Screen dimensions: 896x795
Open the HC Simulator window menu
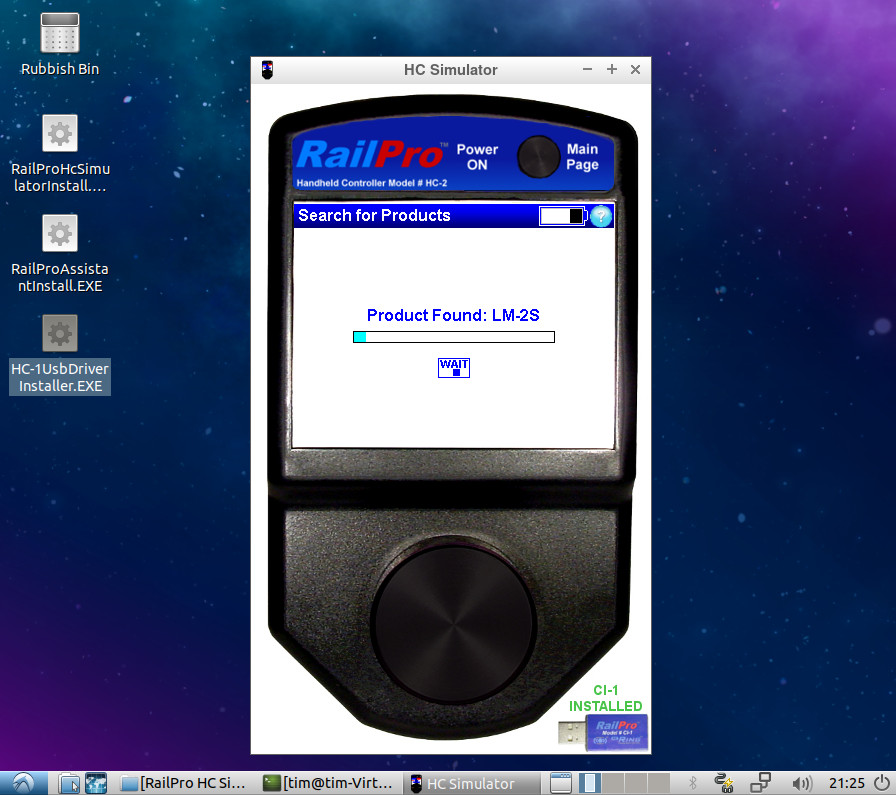tap(266, 69)
